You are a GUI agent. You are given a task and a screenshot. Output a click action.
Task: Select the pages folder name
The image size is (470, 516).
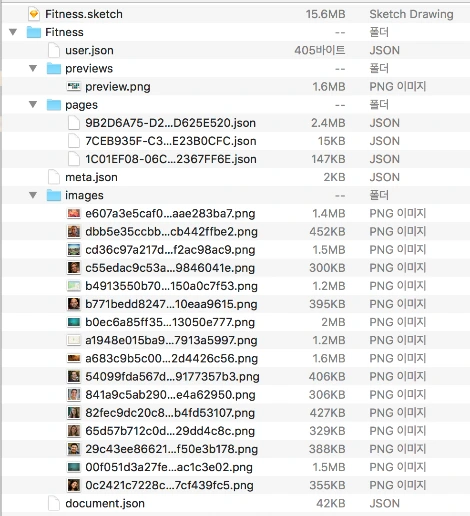coord(81,105)
